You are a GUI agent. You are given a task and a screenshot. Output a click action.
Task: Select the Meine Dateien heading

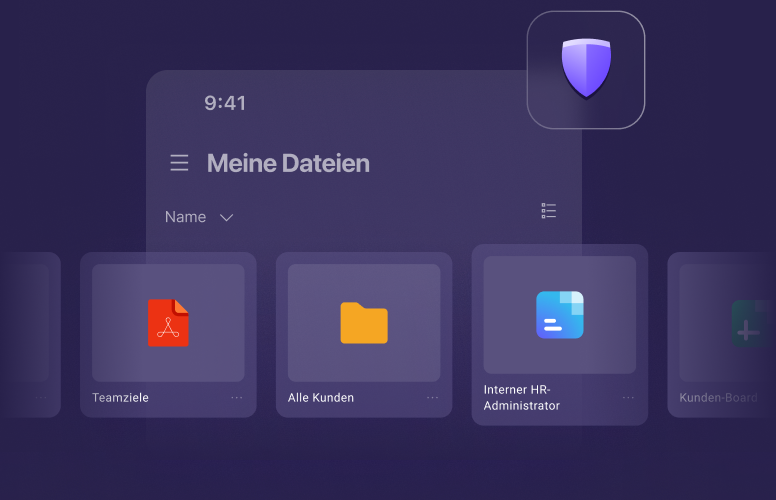(x=288, y=163)
